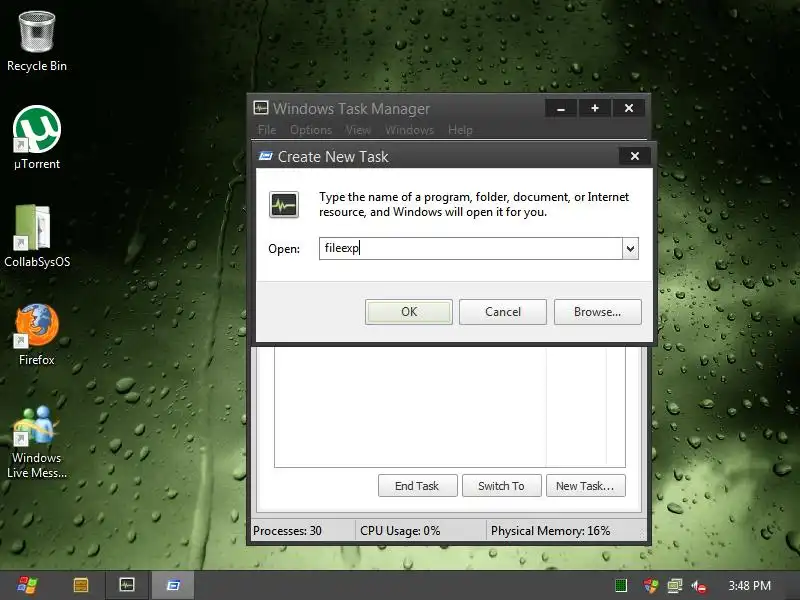Screen dimensions: 800x600
Task: Click the Cancel button in Create New Task
Action: point(503,312)
